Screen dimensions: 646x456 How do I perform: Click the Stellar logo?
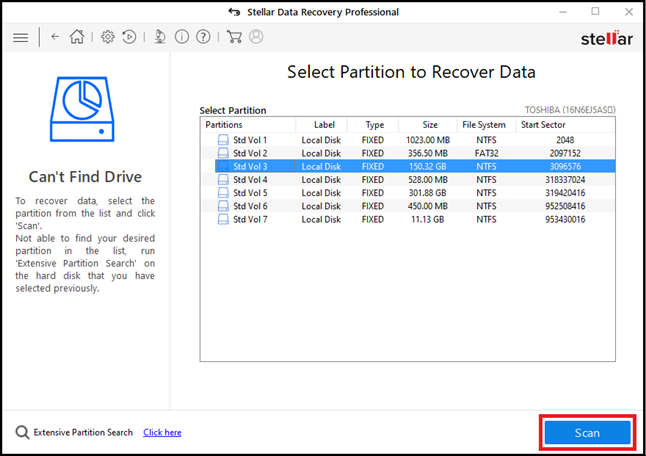click(606, 38)
